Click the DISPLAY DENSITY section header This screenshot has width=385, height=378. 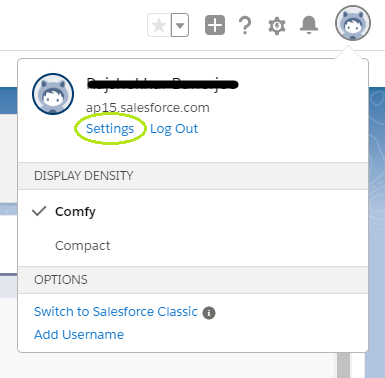pyautogui.click(x=193, y=176)
